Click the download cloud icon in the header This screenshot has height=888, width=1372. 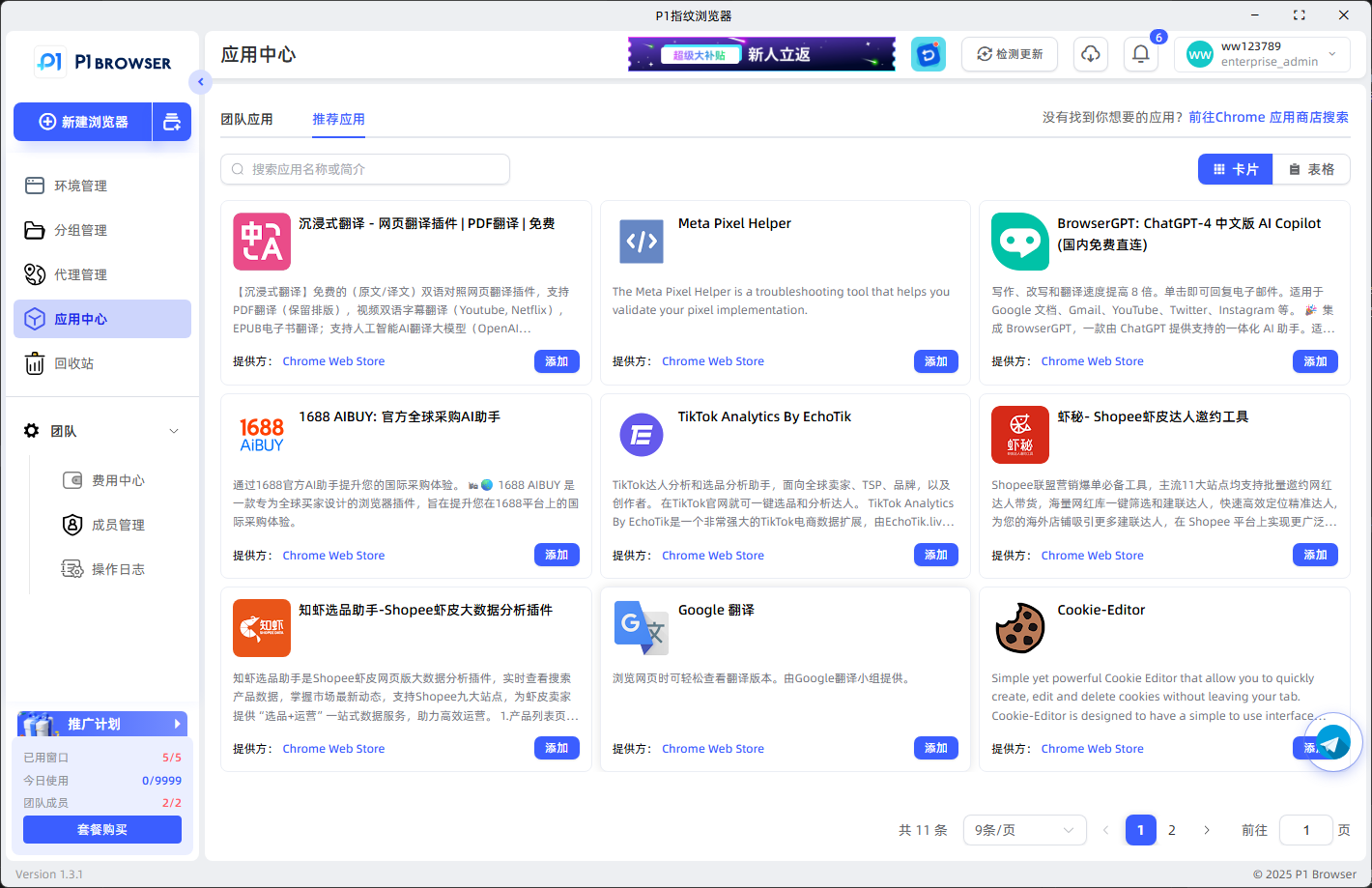(1091, 54)
